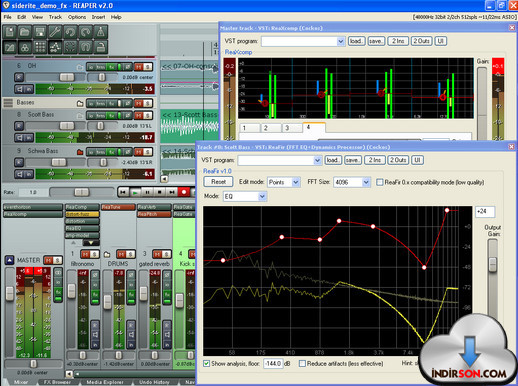Screen dimensions: 518x386
Task: Toggle the locking padlock toolbar icon
Action: (100, 47)
